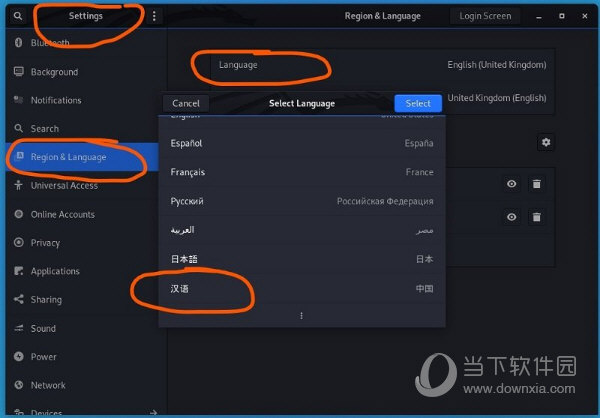Click the search magnifier icon in header

tap(18, 16)
